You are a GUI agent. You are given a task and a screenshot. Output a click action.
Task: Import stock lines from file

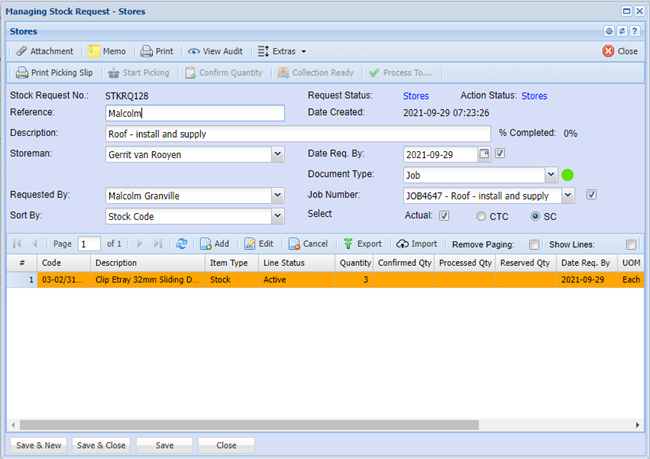point(402,244)
